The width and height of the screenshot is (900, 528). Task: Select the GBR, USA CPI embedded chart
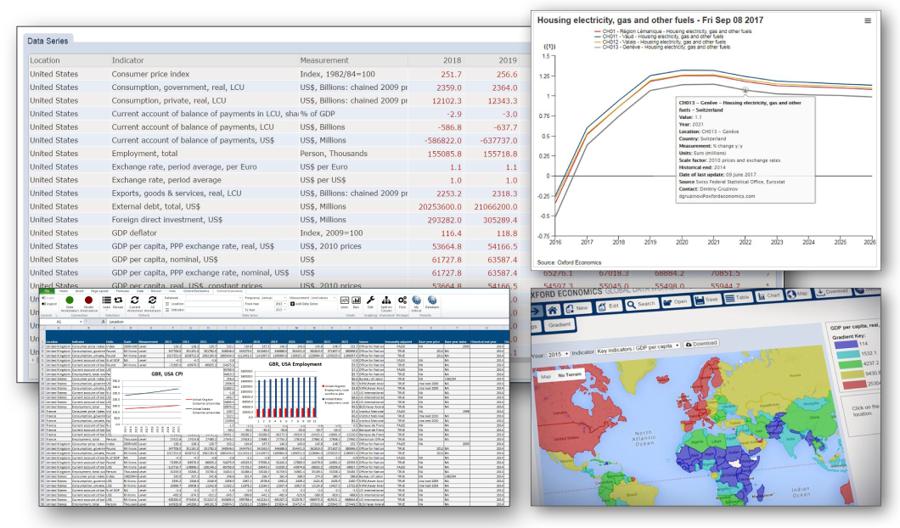coord(166,403)
